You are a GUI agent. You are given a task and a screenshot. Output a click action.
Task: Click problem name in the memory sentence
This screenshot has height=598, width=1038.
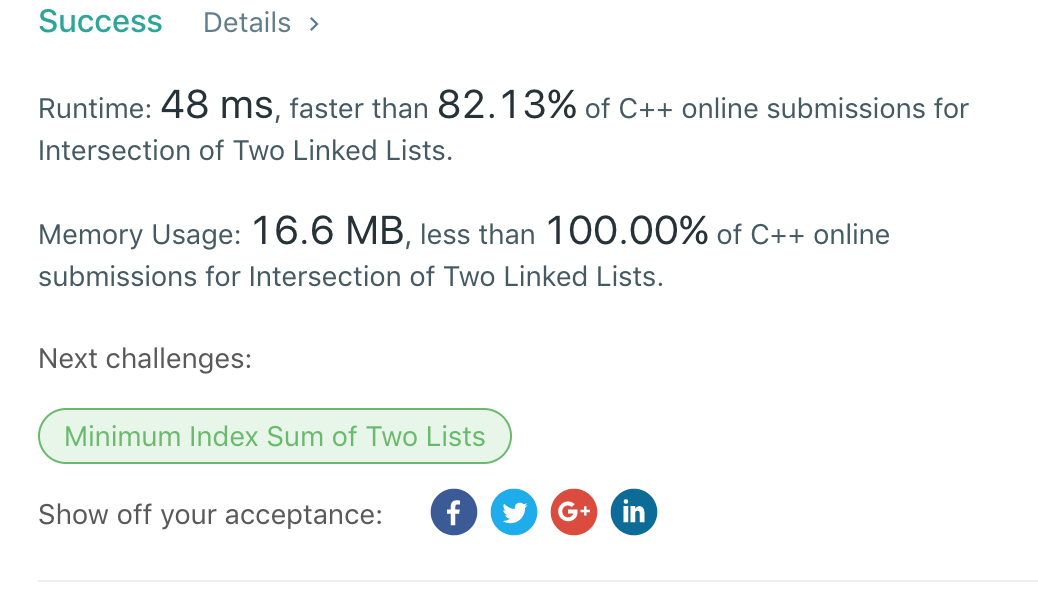coord(455,277)
